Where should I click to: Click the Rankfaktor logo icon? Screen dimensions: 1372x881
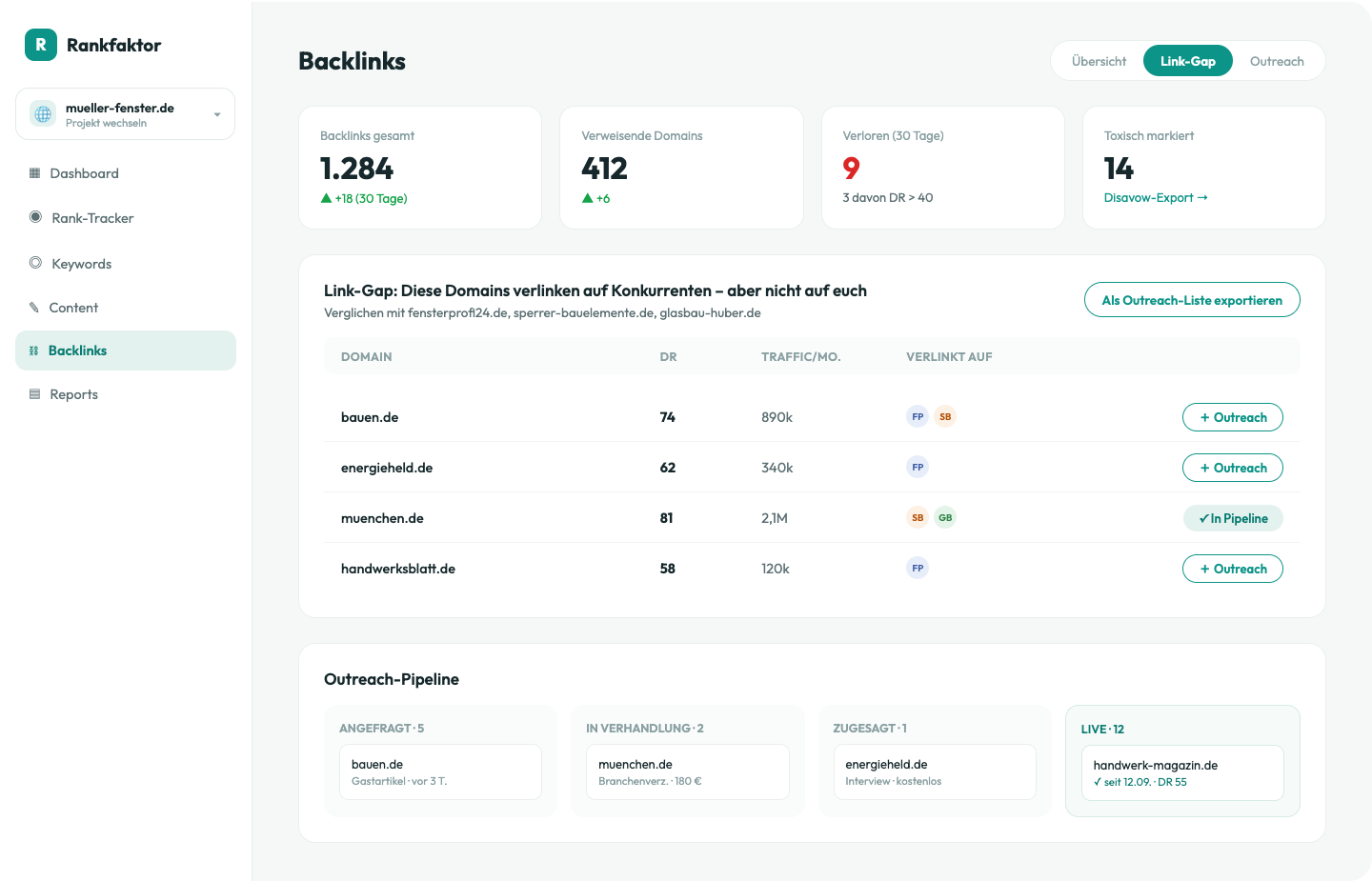pyautogui.click(x=41, y=45)
